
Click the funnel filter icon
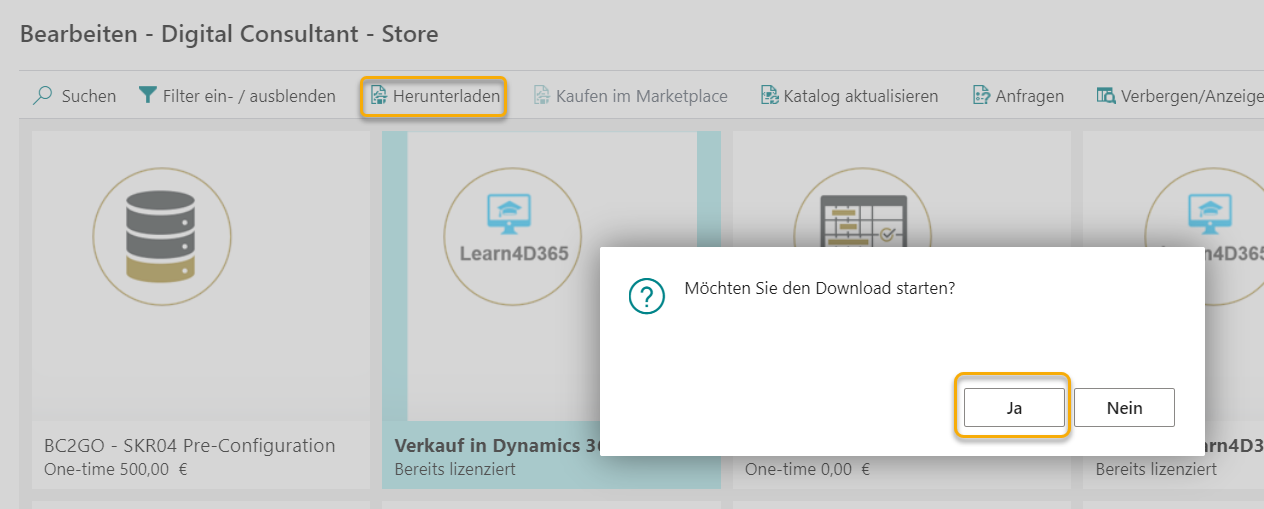(x=148, y=96)
